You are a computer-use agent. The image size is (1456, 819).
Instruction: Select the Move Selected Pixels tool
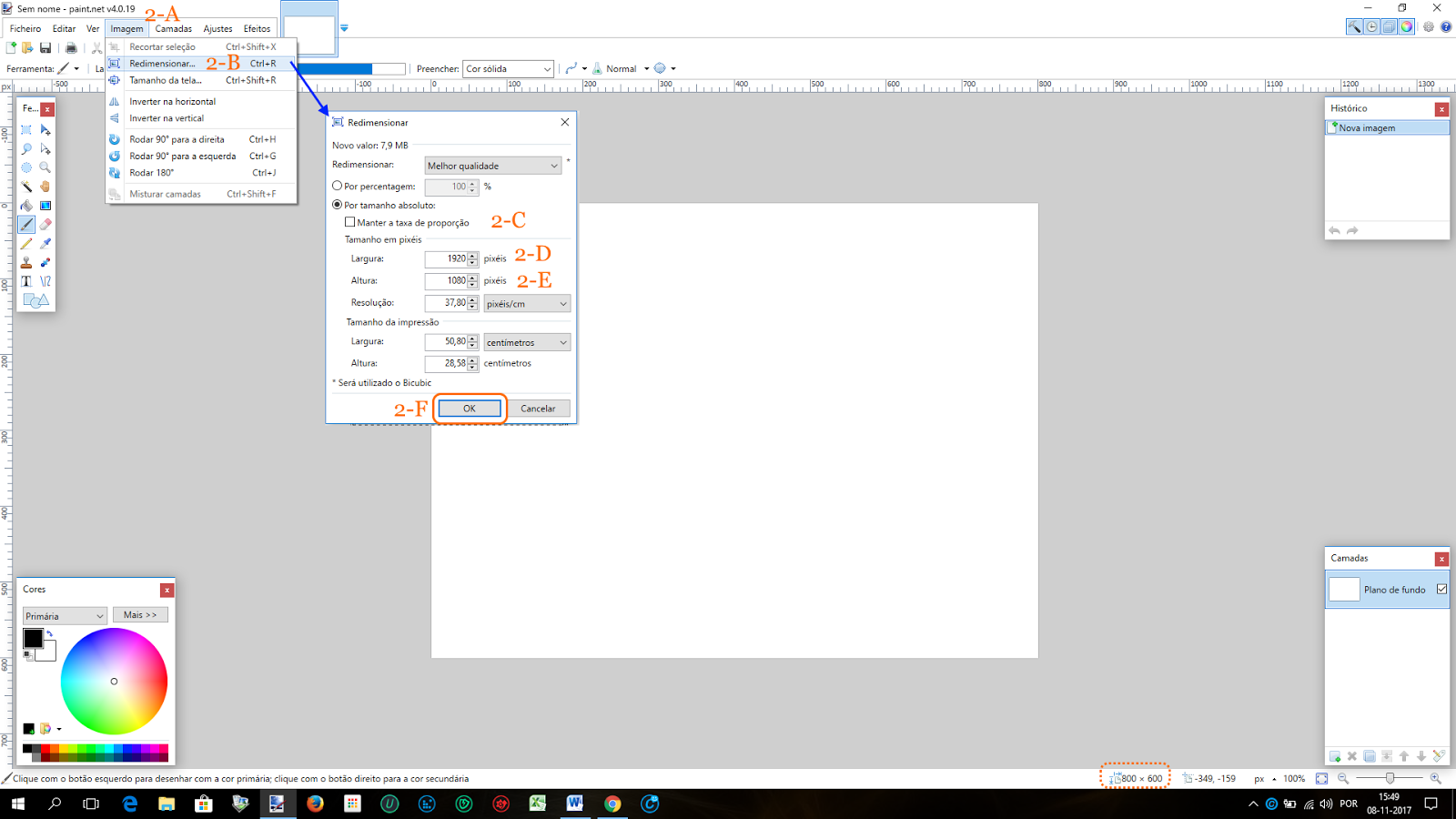(x=45, y=130)
